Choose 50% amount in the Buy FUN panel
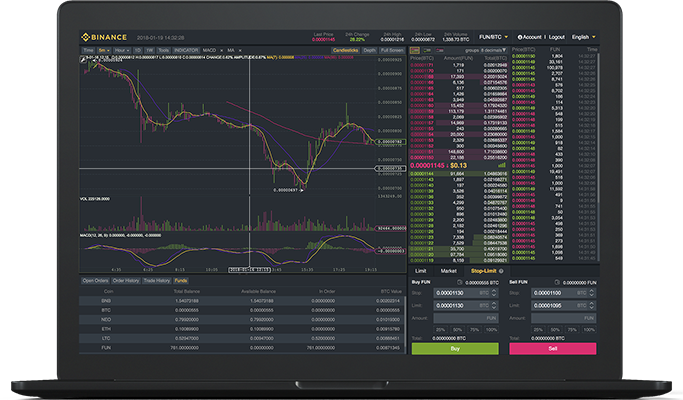 pos(459,329)
